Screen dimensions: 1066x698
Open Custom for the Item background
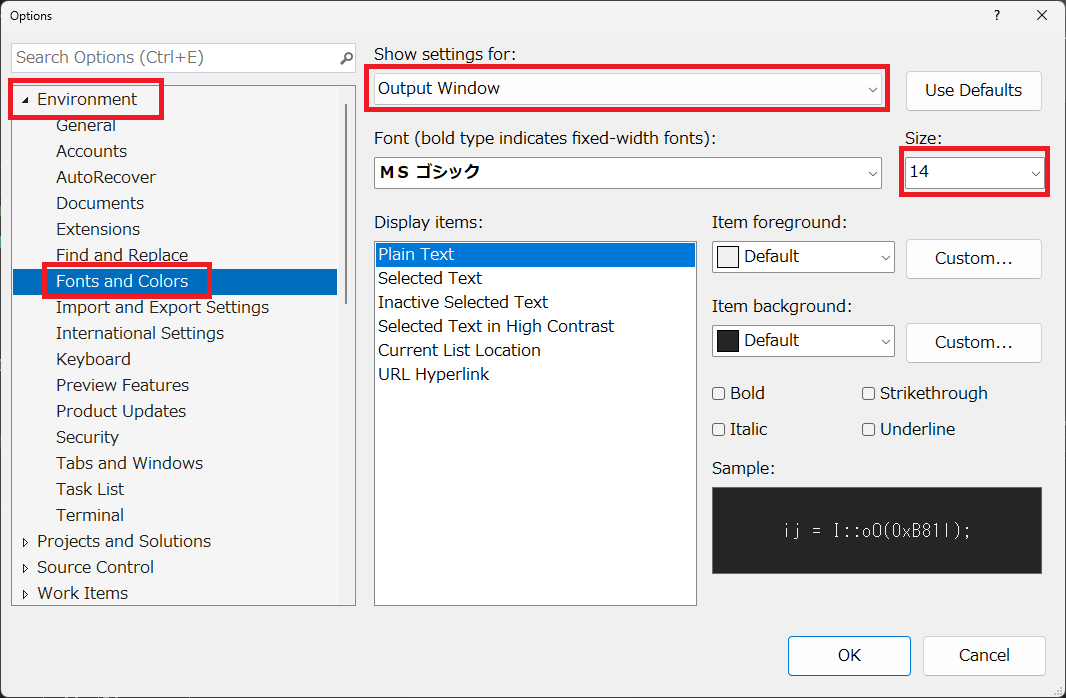click(974, 343)
